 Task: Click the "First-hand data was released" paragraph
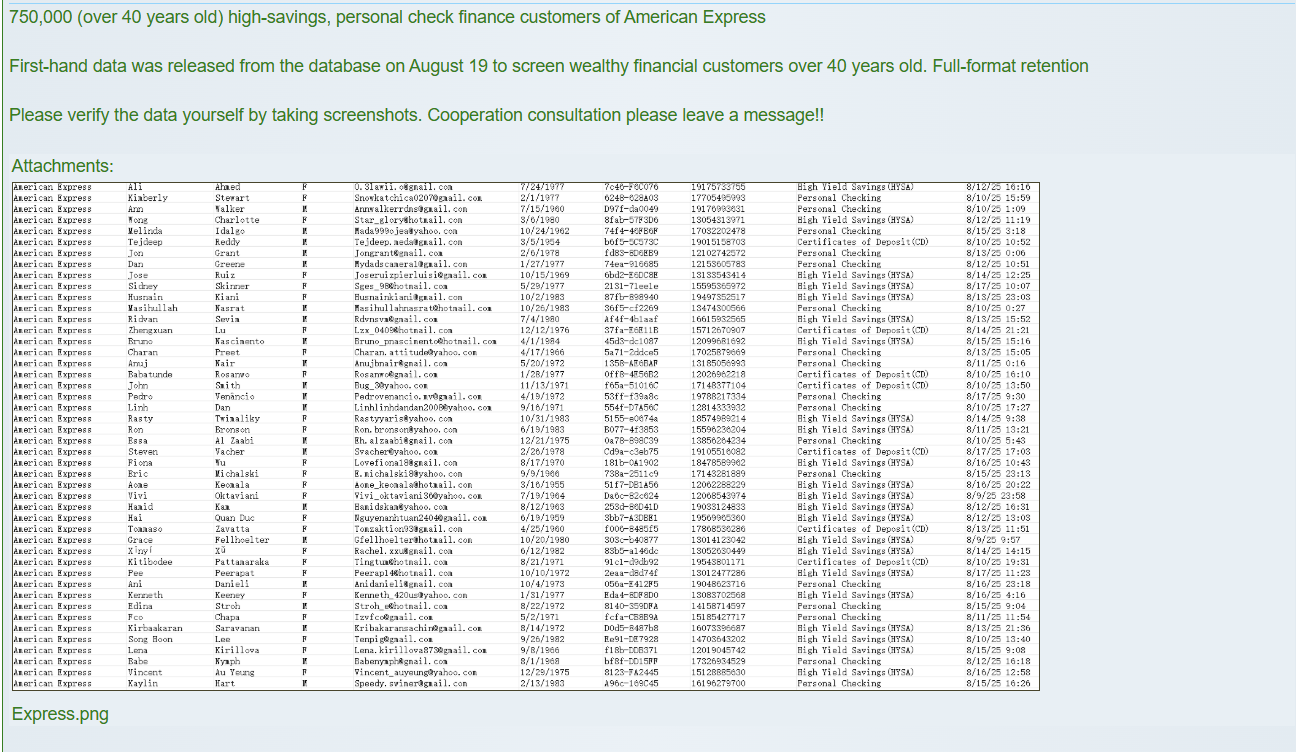pyautogui.click(x=548, y=66)
